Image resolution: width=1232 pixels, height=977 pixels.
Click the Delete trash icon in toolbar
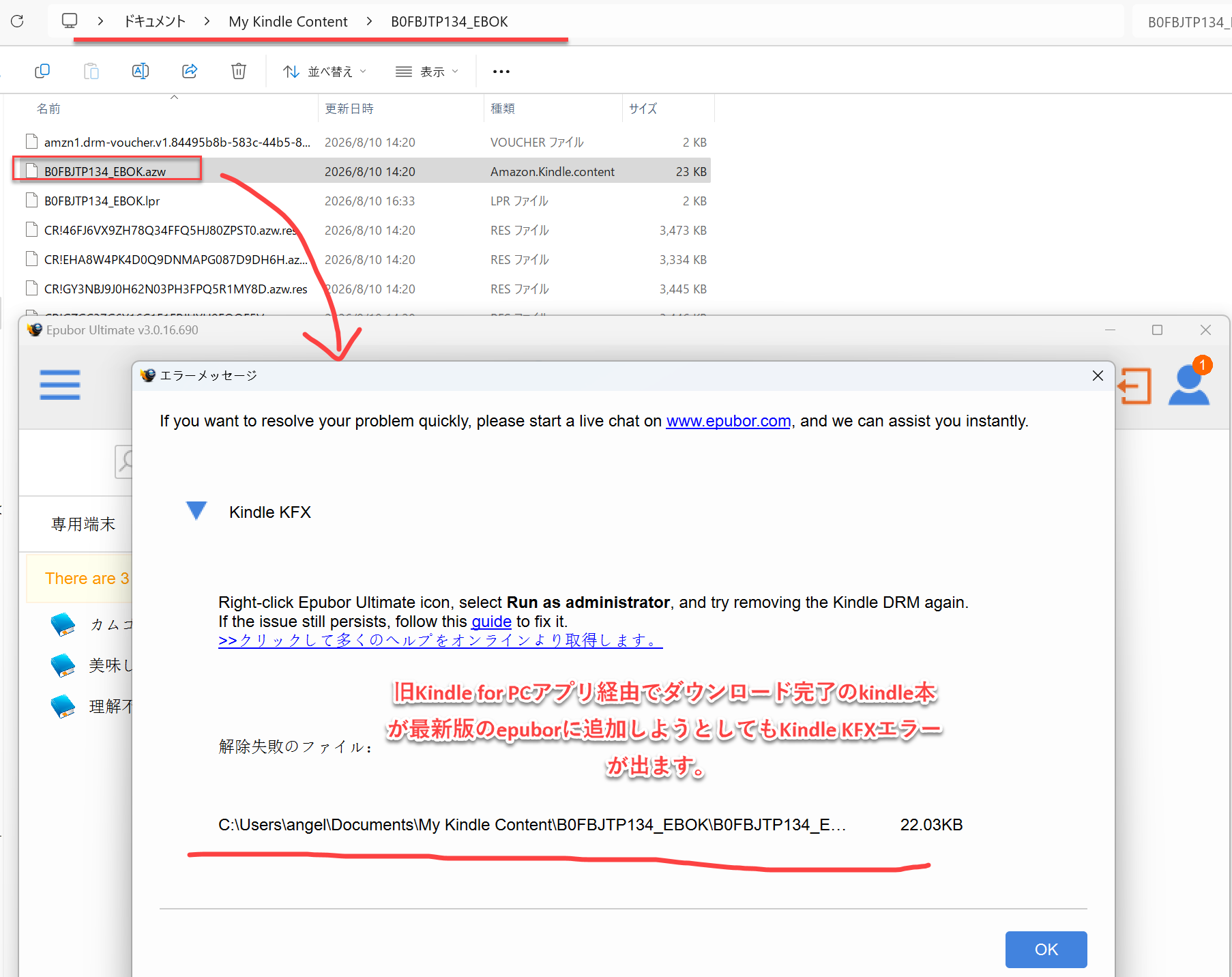tap(239, 71)
